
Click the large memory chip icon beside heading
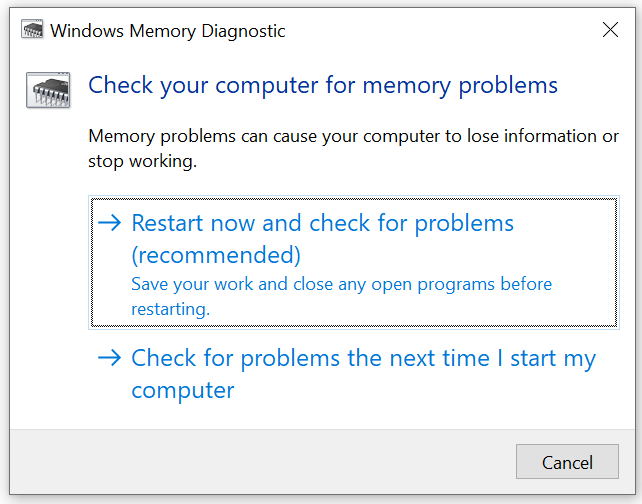pyautogui.click(x=48, y=90)
